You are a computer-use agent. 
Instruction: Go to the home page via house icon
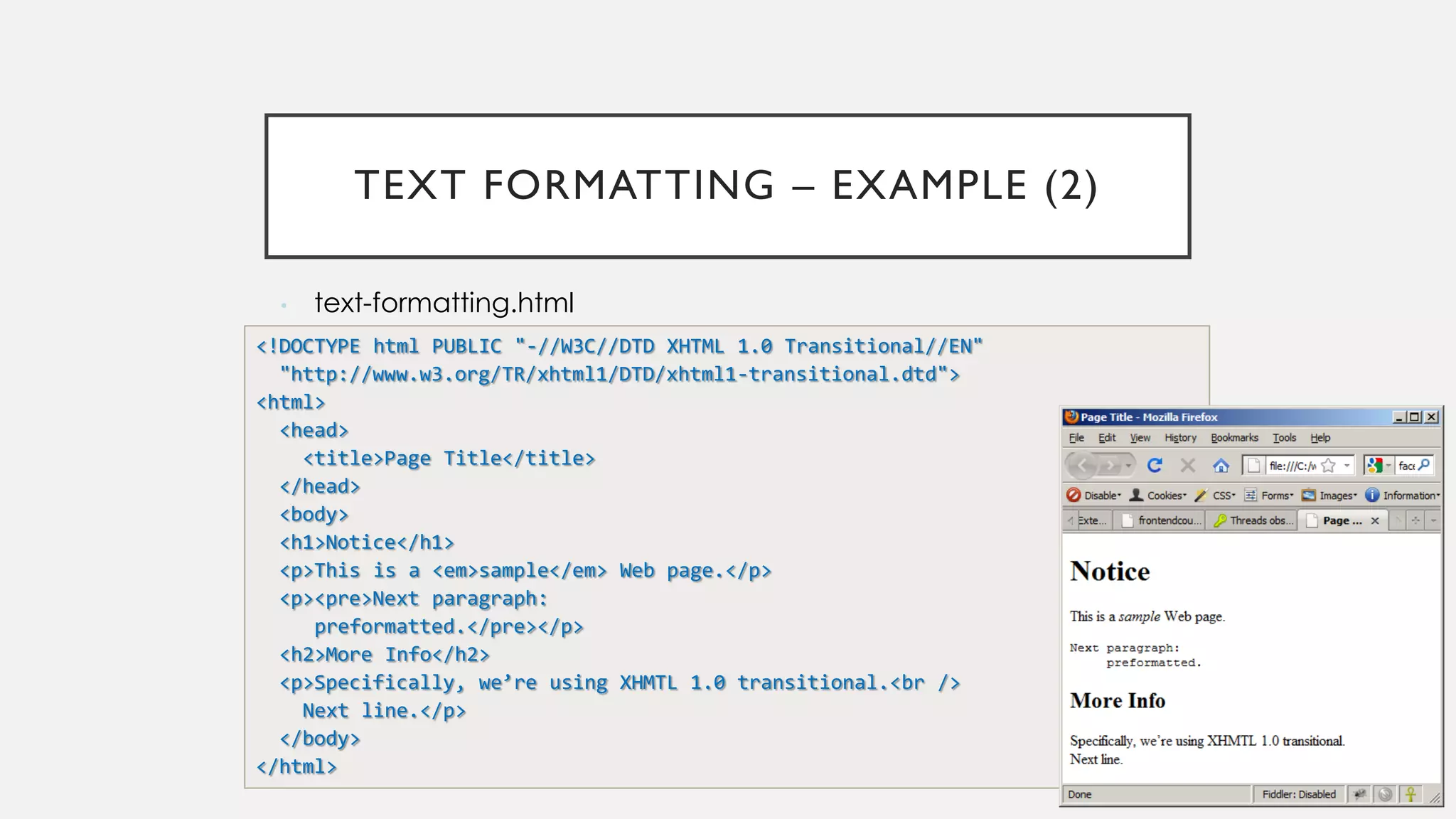(x=1221, y=466)
